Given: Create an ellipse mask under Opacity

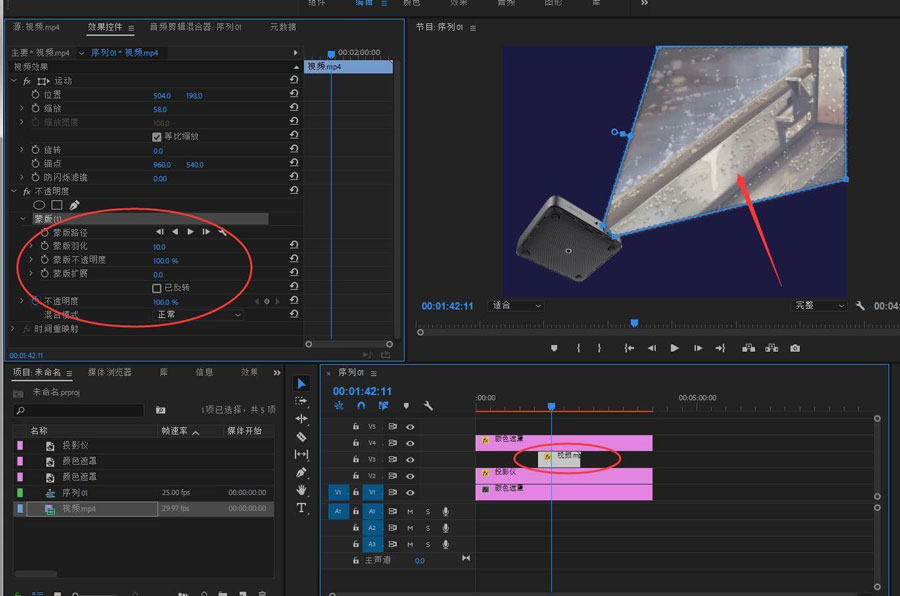Looking at the screenshot, I should coord(40,205).
